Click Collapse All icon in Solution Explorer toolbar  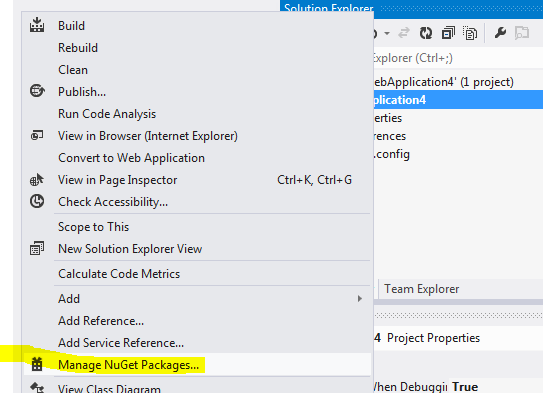(448, 33)
